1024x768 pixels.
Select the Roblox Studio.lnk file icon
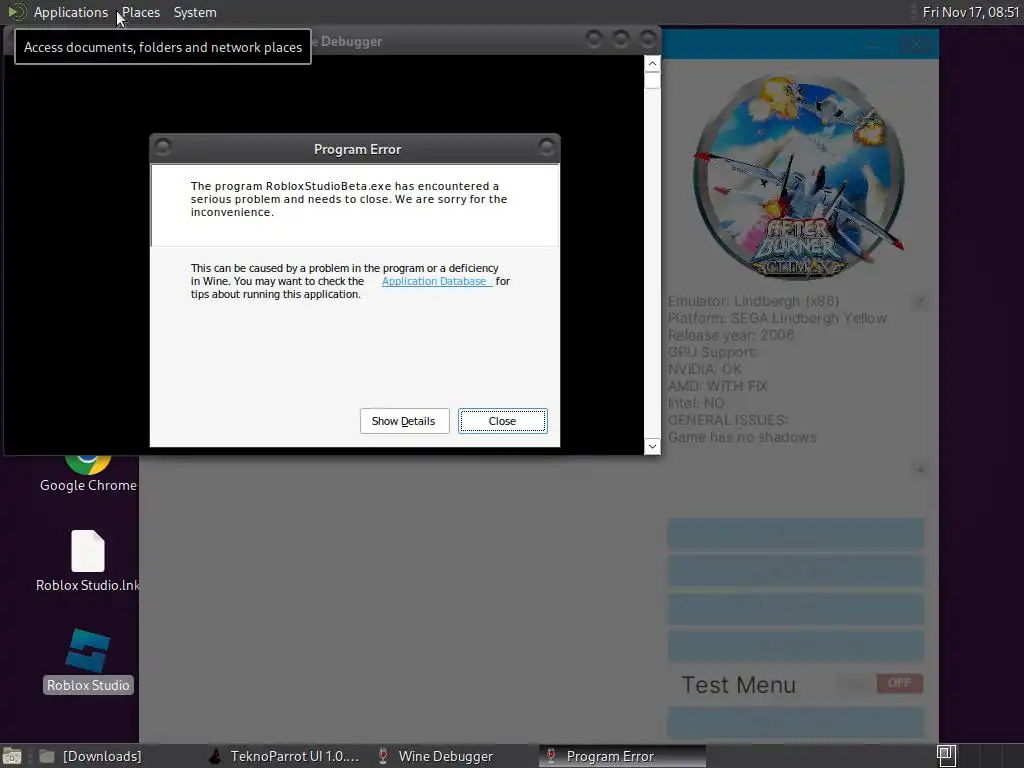[88, 562]
